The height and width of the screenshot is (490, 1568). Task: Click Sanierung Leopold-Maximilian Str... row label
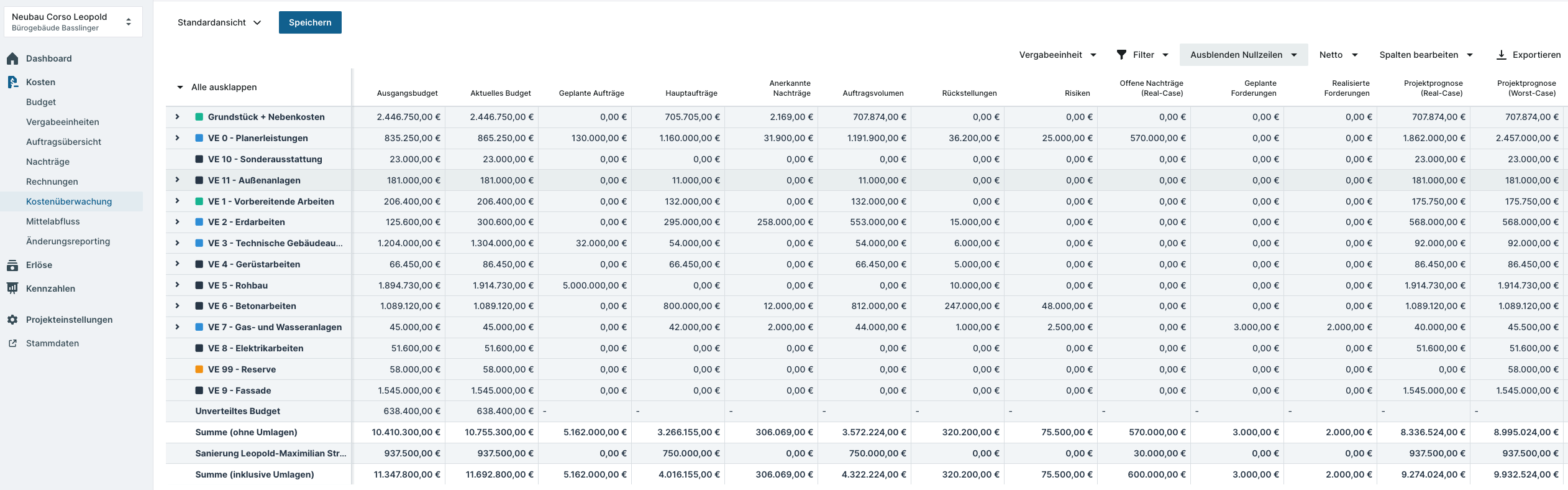coord(271,453)
